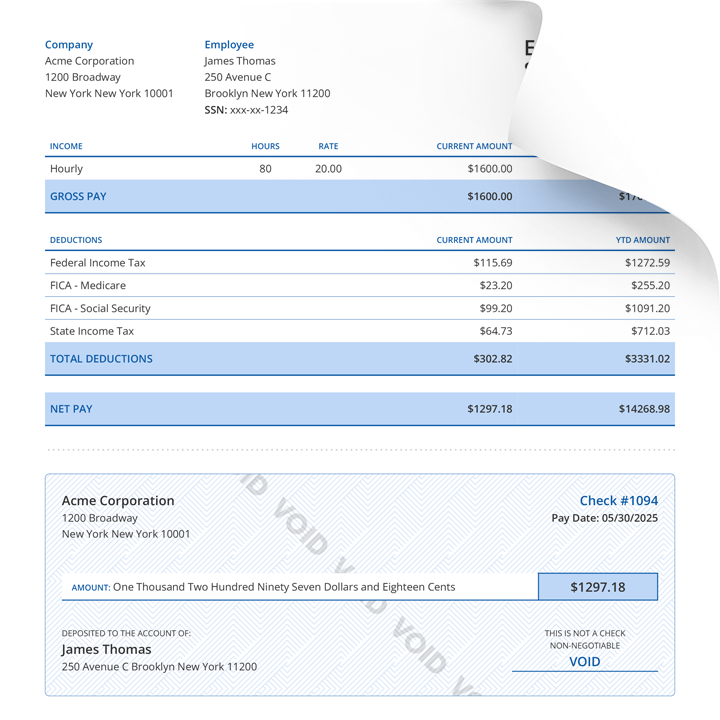Click the employee name James Thomas at top
This screenshot has height=720, width=720.
click(x=240, y=61)
